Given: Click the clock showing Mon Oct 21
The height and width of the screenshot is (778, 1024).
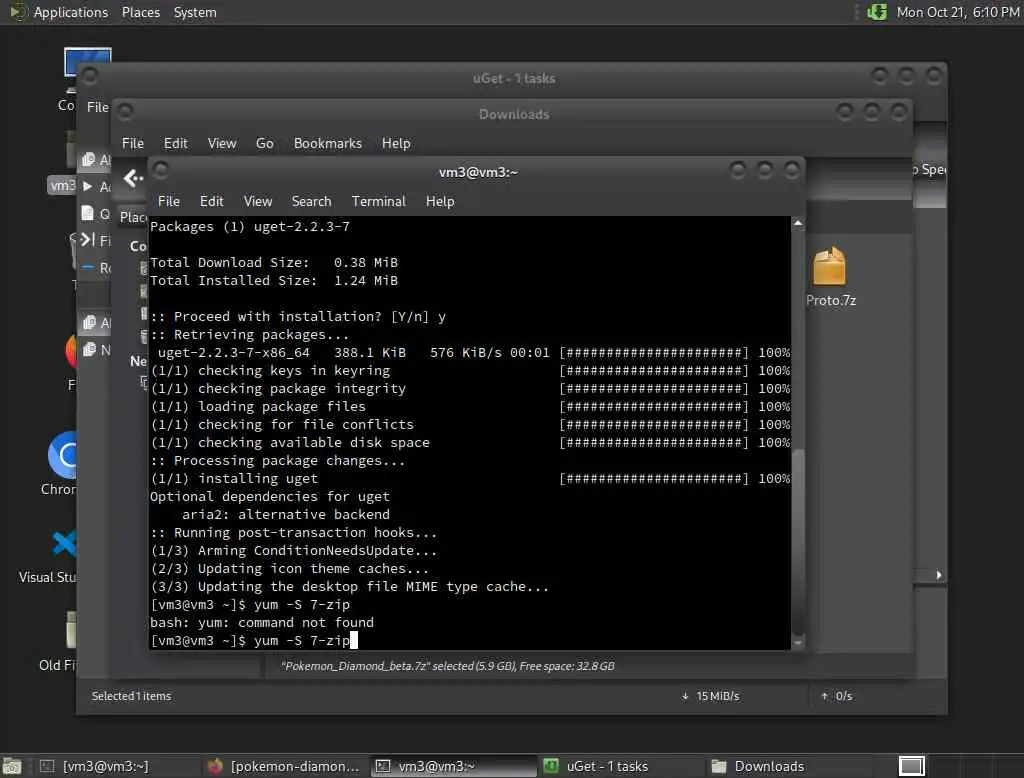Looking at the screenshot, I should click(x=957, y=12).
